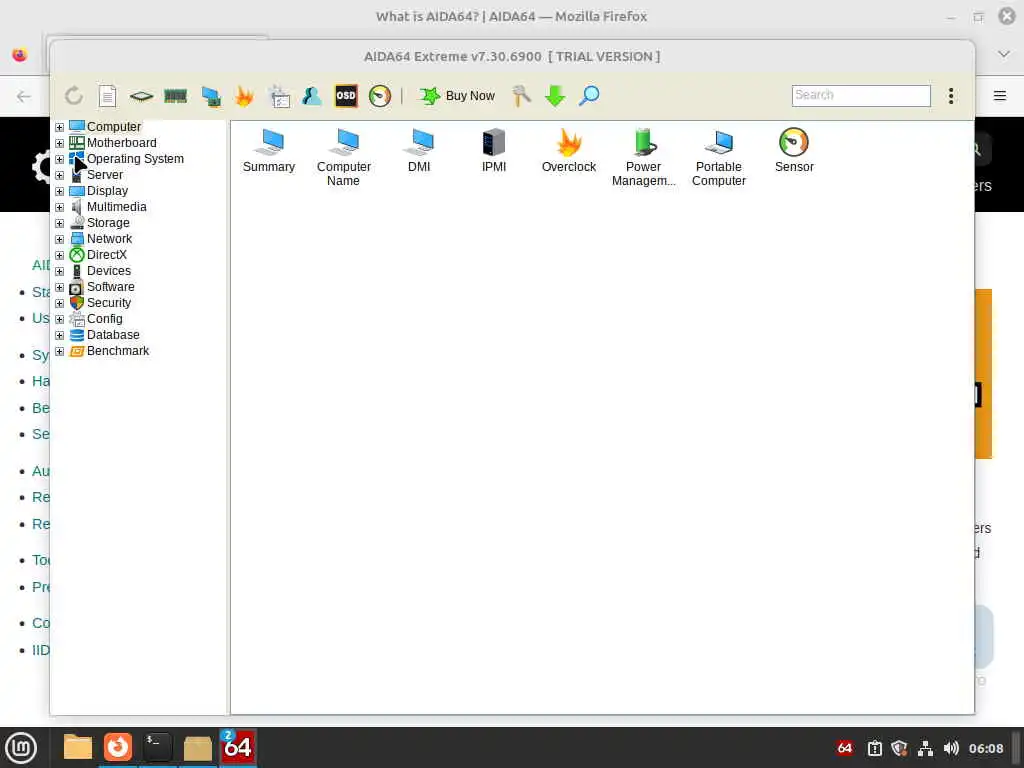Expand the Multimedia tree node
This screenshot has width=1024, height=768.
tap(59, 207)
